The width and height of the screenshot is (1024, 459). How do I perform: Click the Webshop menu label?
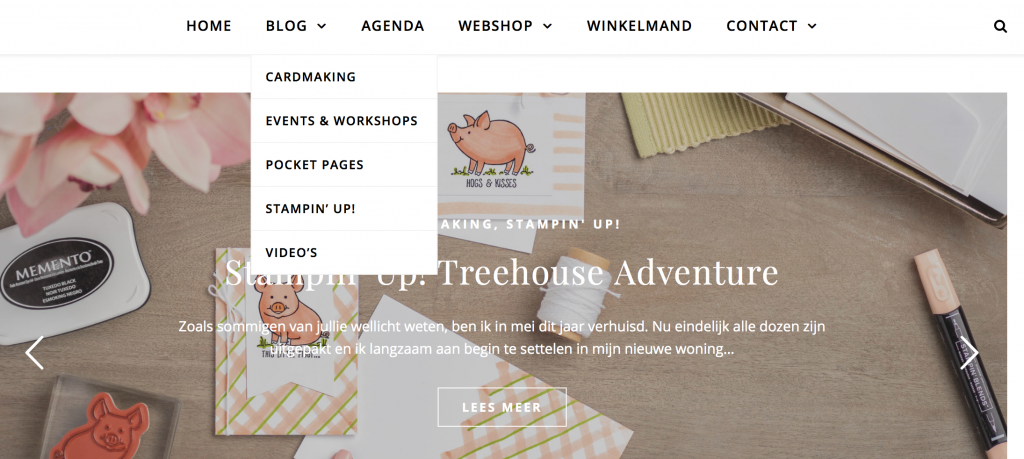(495, 26)
